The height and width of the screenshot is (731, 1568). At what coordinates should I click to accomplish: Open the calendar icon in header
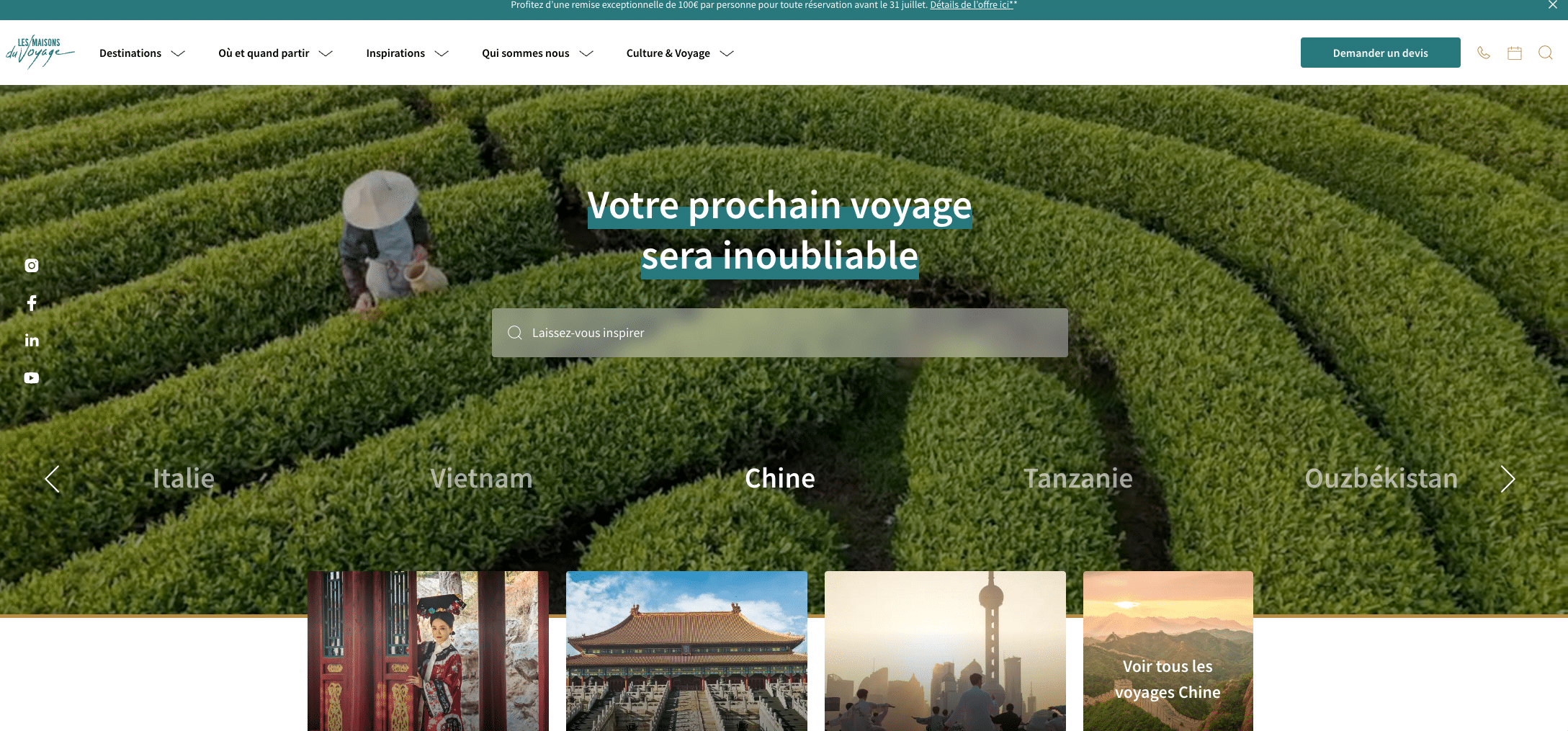pyautogui.click(x=1514, y=53)
